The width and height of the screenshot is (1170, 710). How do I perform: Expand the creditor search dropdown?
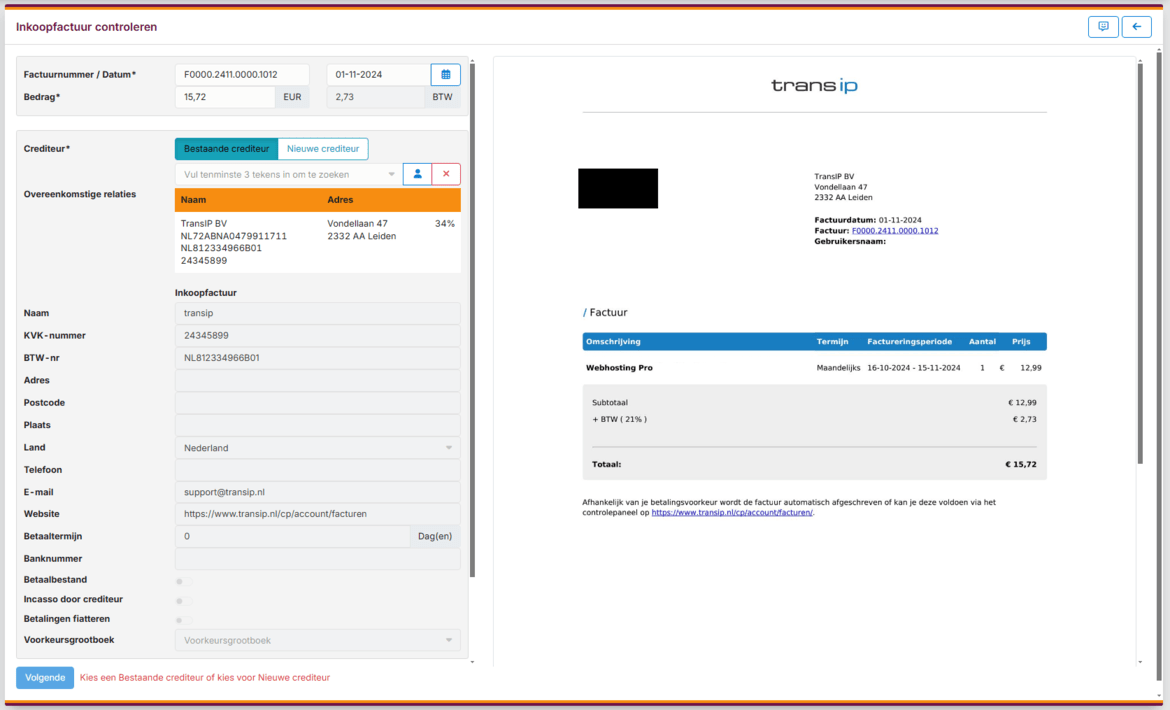pyautogui.click(x=392, y=175)
